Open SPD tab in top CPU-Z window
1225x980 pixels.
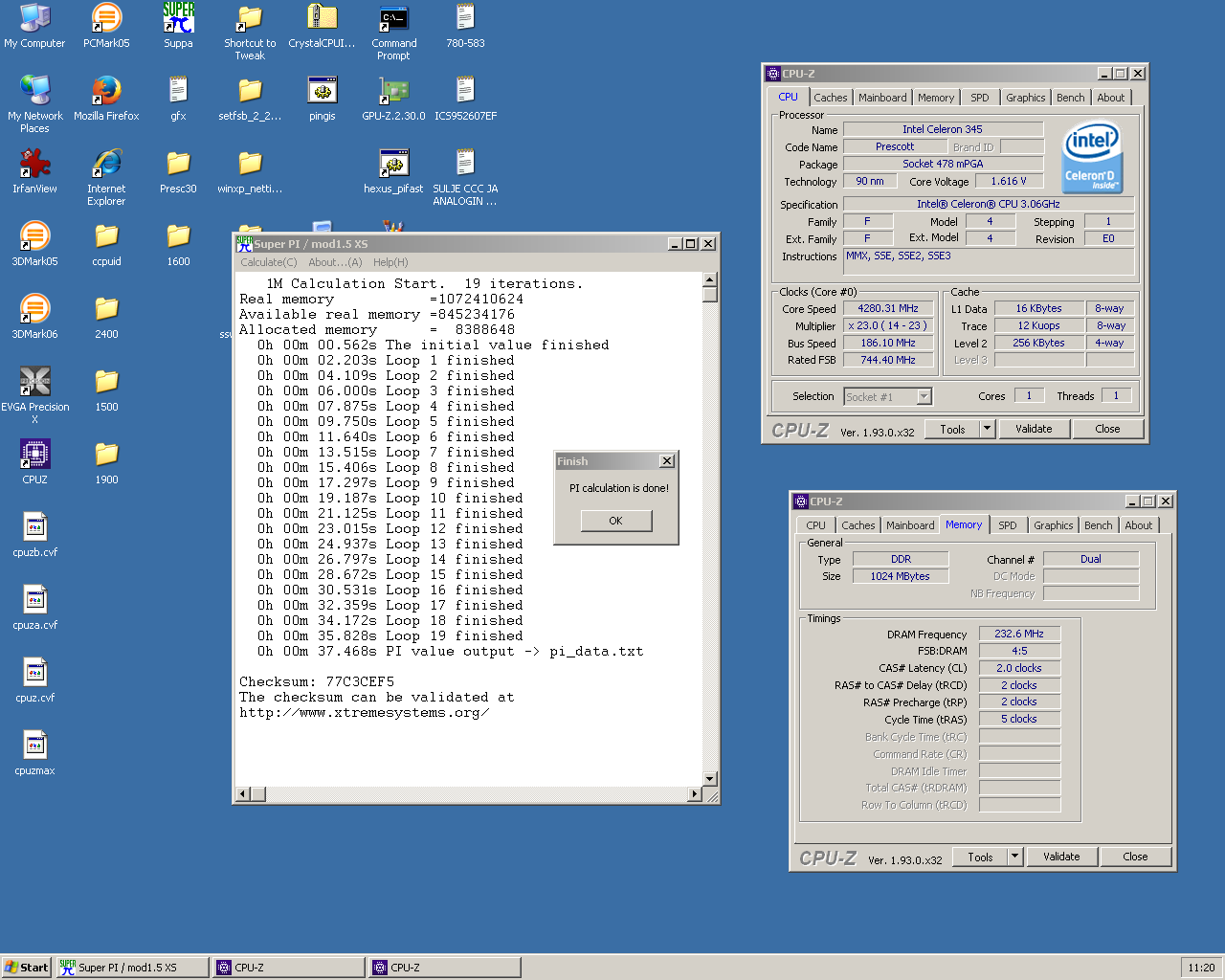(x=980, y=98)
